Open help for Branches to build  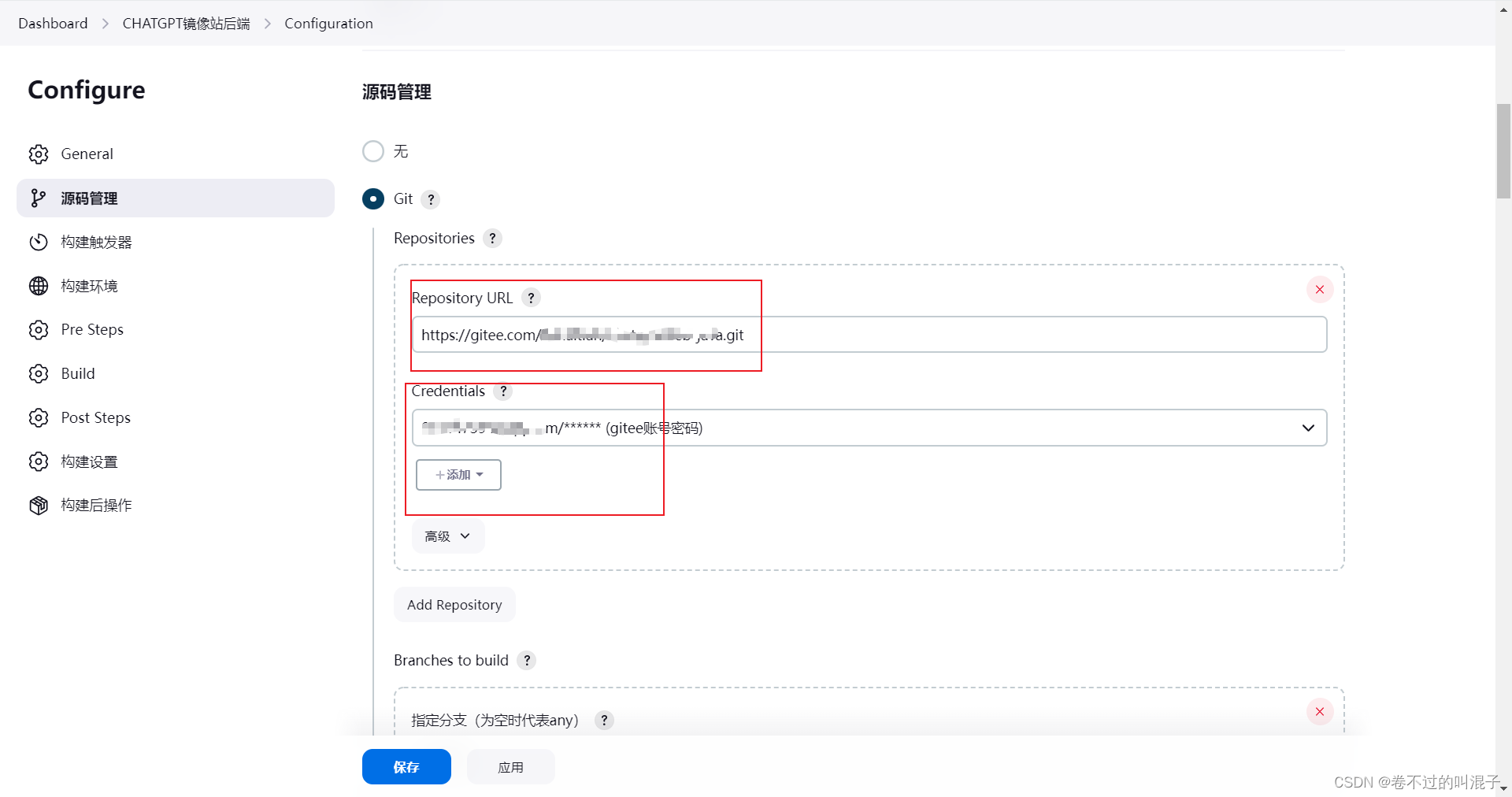coord(527,660)
